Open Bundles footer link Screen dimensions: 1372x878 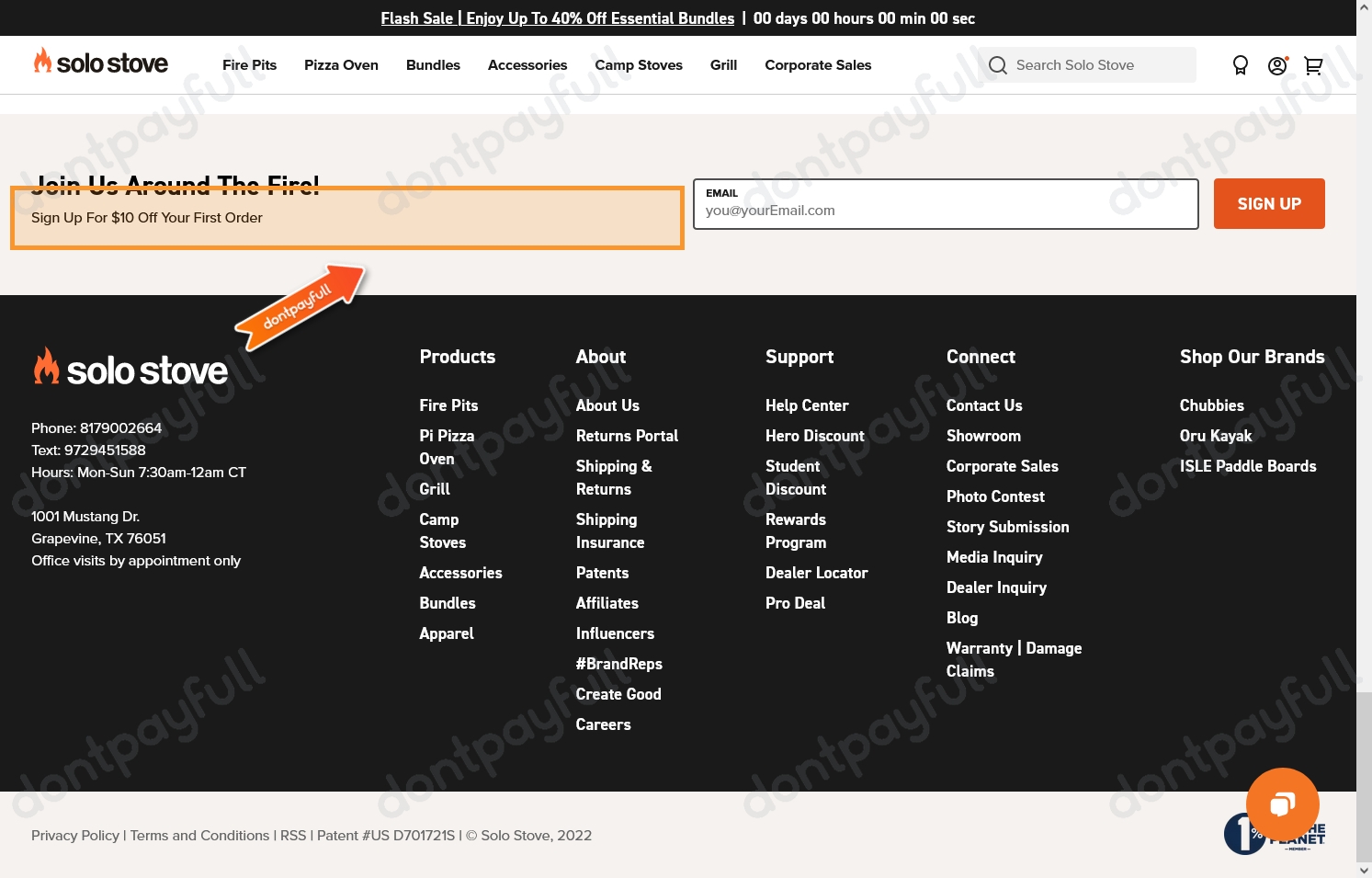click(x=448, y=603)
